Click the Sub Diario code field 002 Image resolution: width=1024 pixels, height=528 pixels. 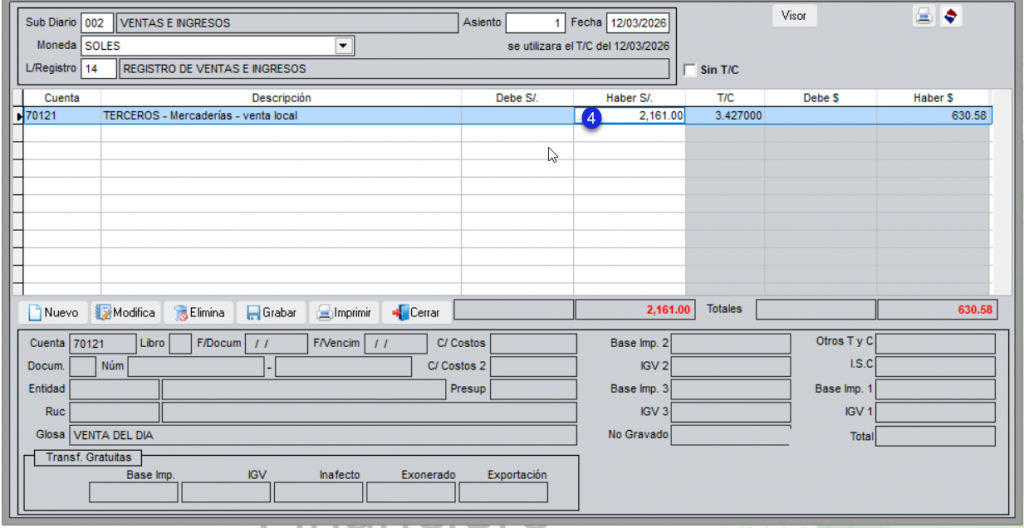97,23
